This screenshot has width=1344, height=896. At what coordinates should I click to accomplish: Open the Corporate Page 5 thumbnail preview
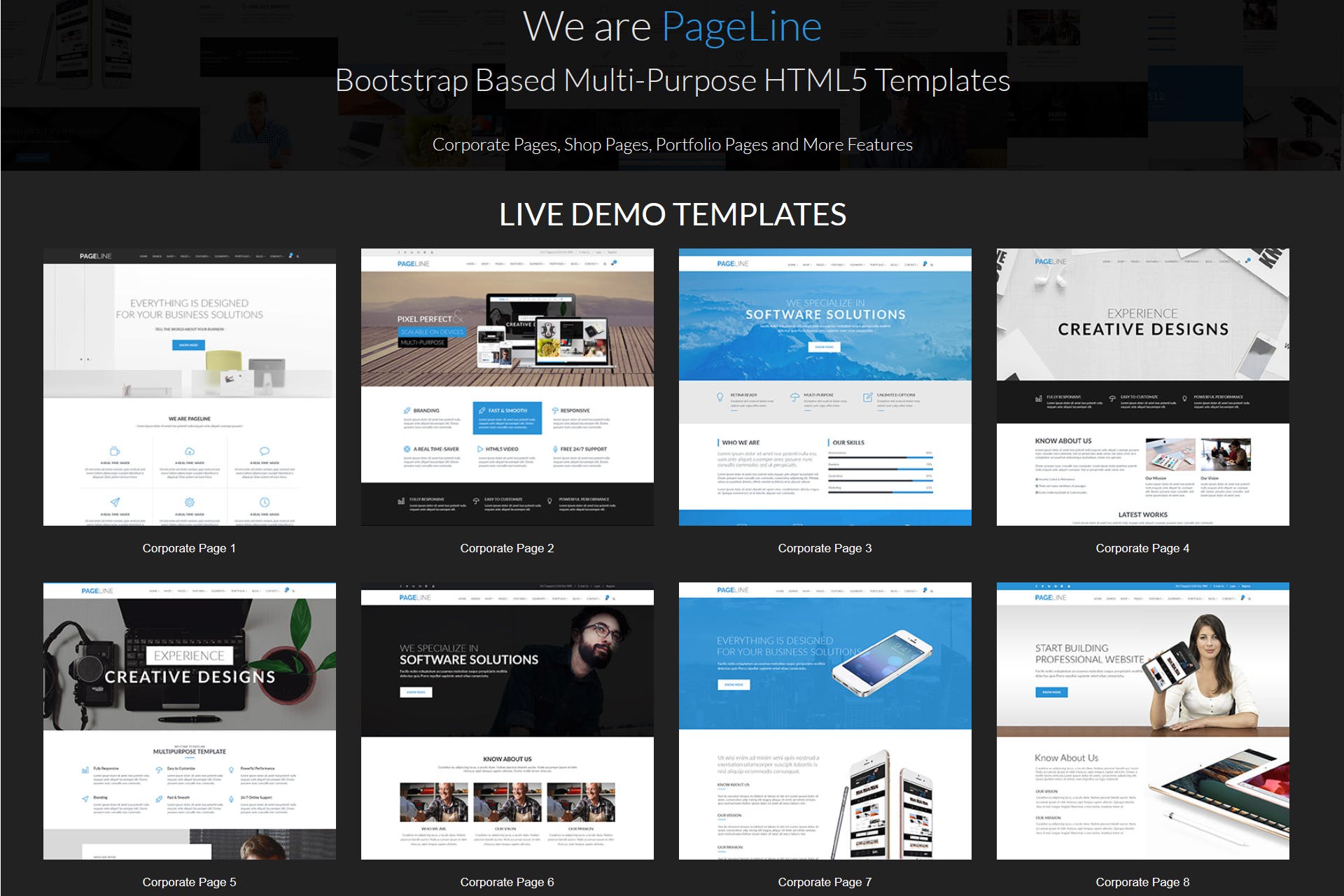(189, 721)
